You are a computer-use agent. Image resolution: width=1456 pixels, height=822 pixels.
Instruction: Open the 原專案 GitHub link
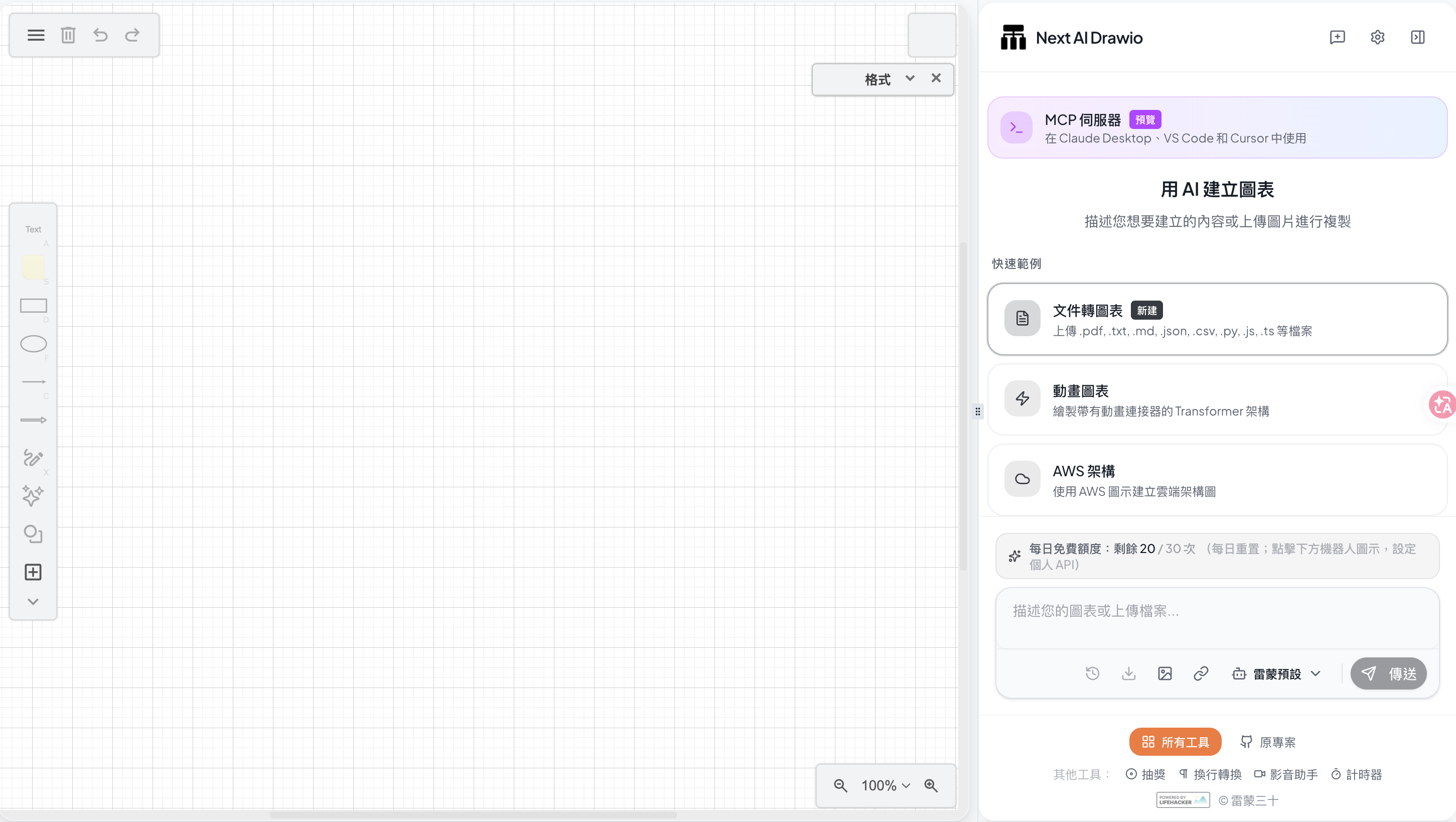pyautogui.click(x=1268, y=742)
